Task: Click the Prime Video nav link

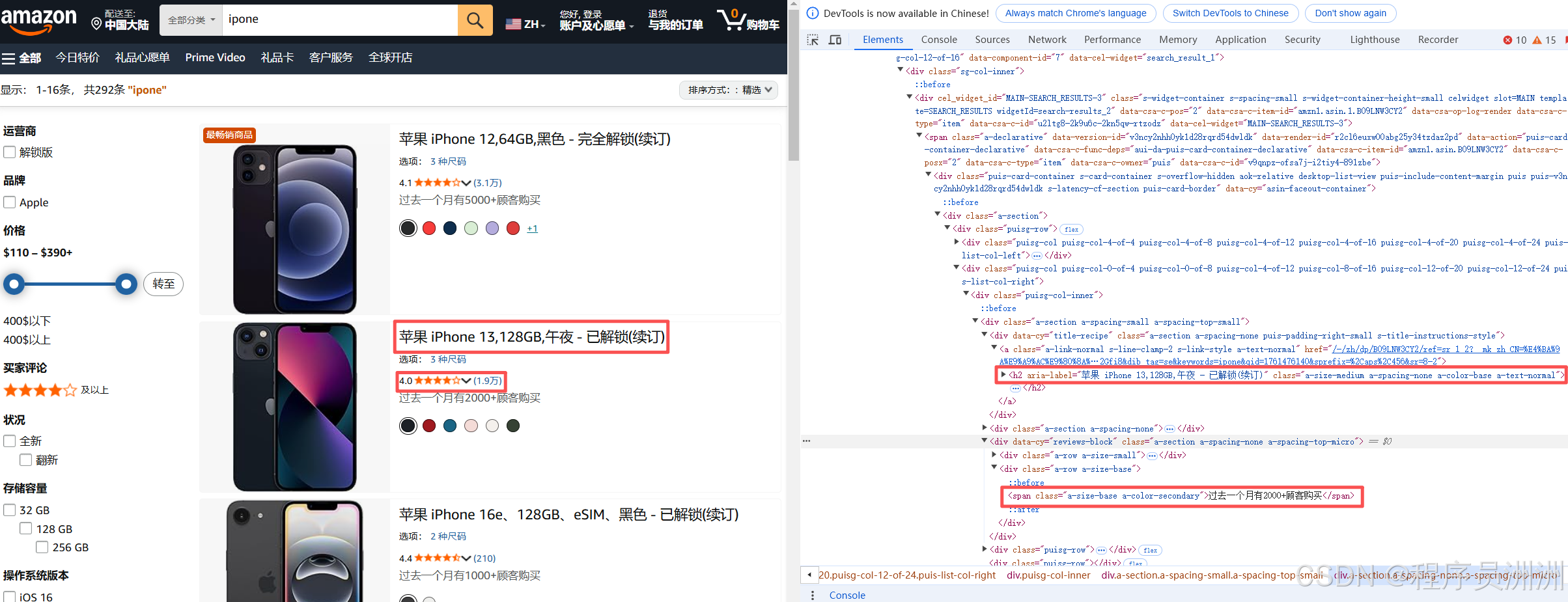Action: [215, 58]
